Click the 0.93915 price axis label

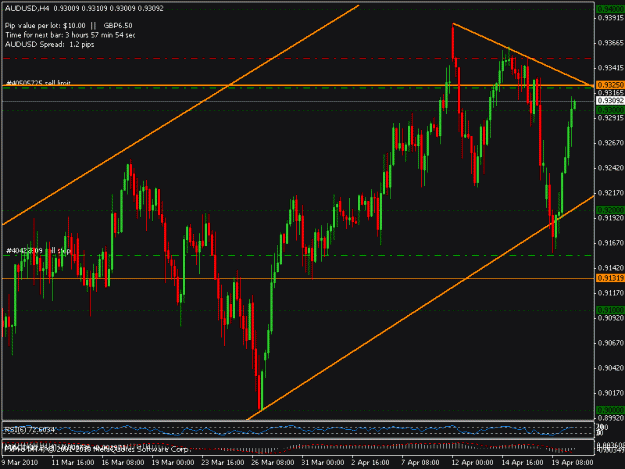610,18
